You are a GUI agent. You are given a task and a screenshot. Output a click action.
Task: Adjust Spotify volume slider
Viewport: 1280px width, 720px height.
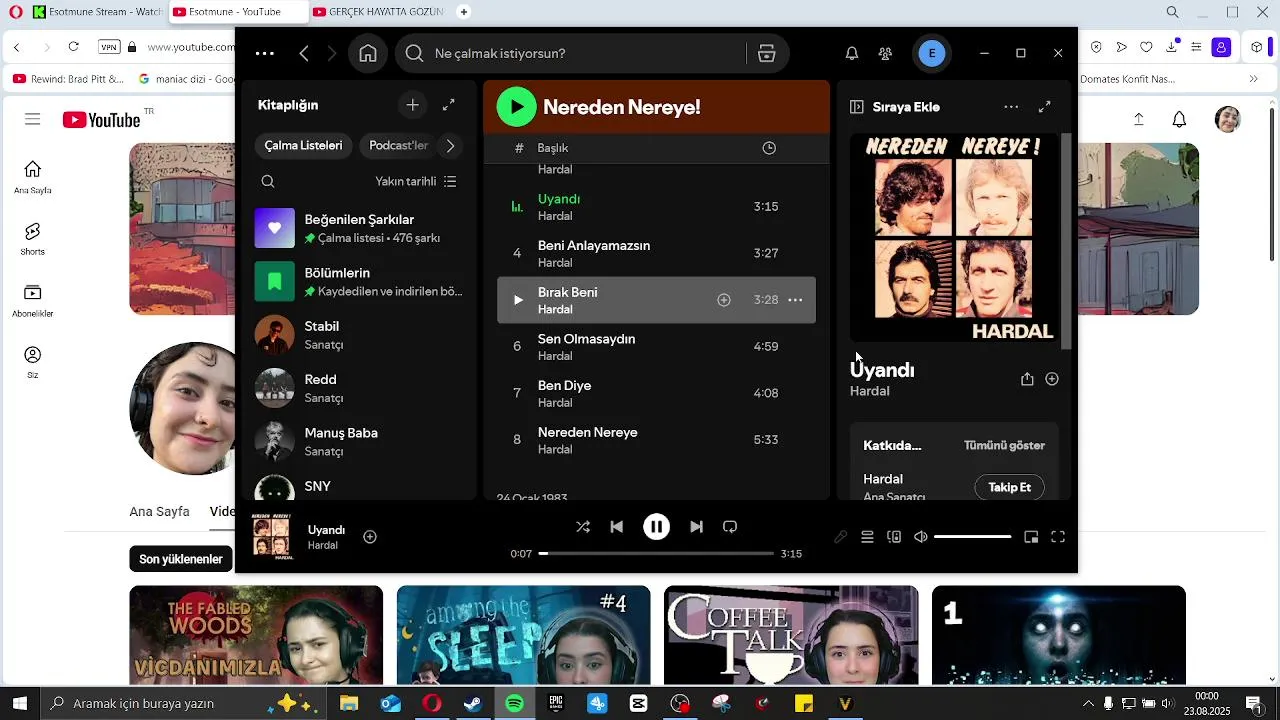(973, 537)
